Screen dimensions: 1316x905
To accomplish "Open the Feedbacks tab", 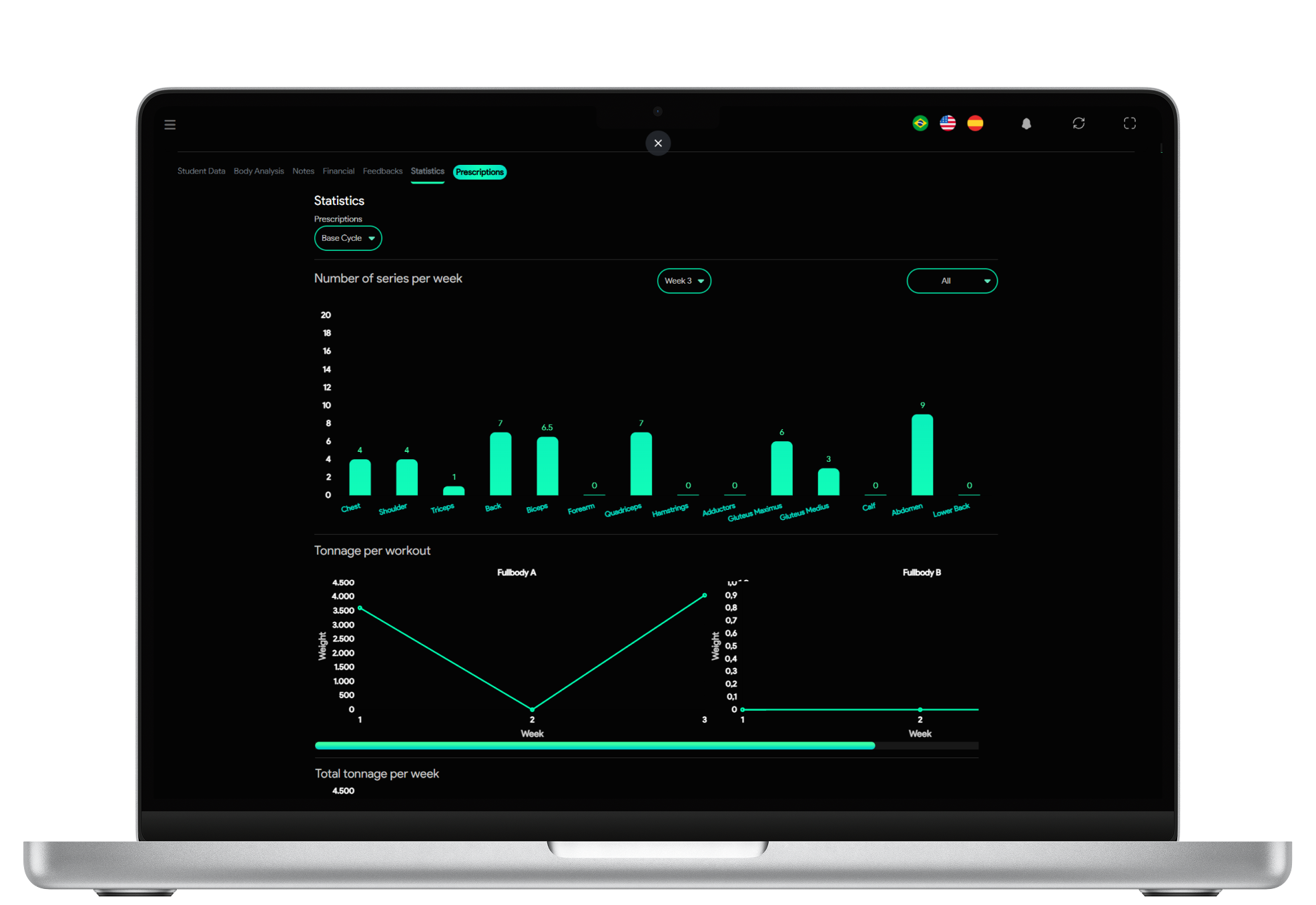I will pos(382,172).
